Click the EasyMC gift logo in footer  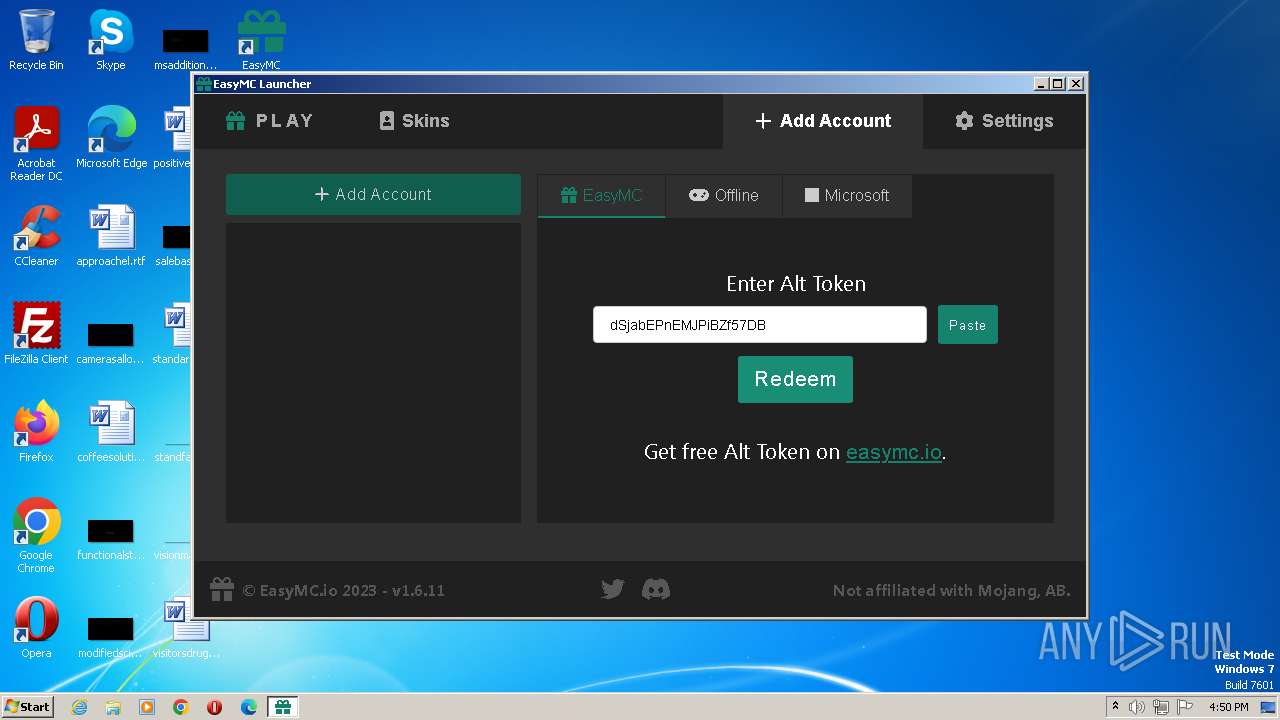click(221, 589)
